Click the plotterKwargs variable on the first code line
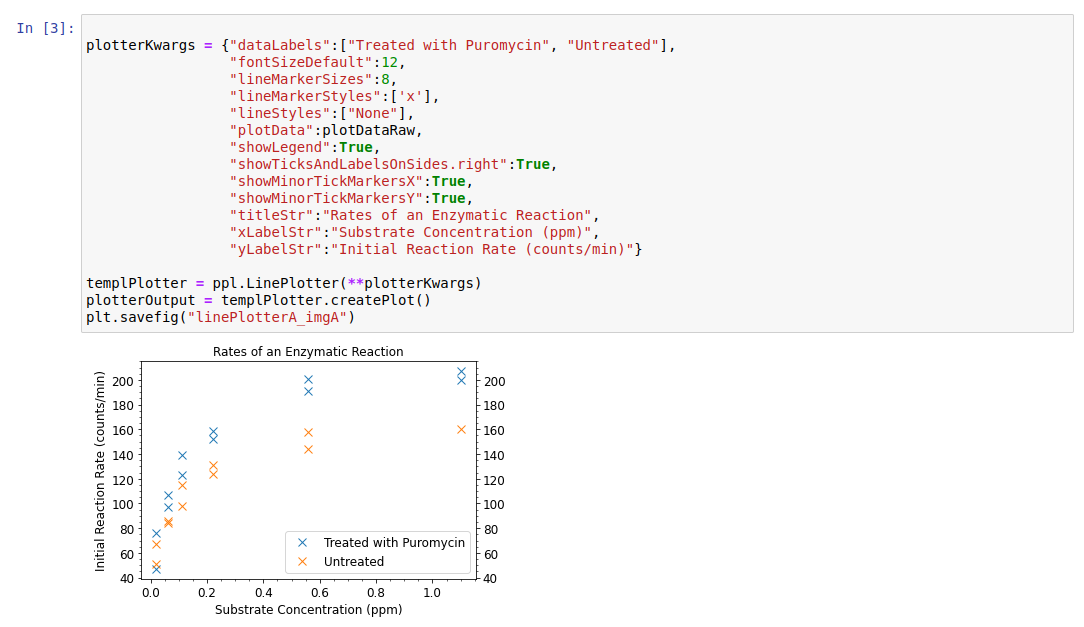The height and width of the screenshot is (627, 1084). coord(140,46)
